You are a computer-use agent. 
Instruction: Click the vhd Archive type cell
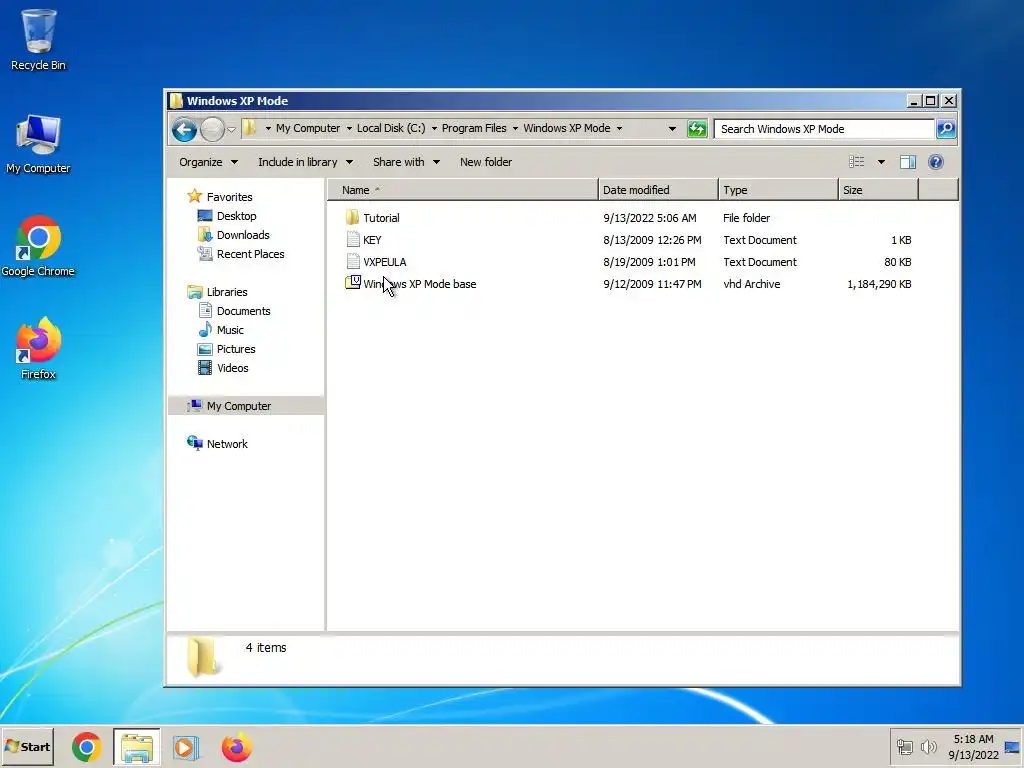click(752, 283)
